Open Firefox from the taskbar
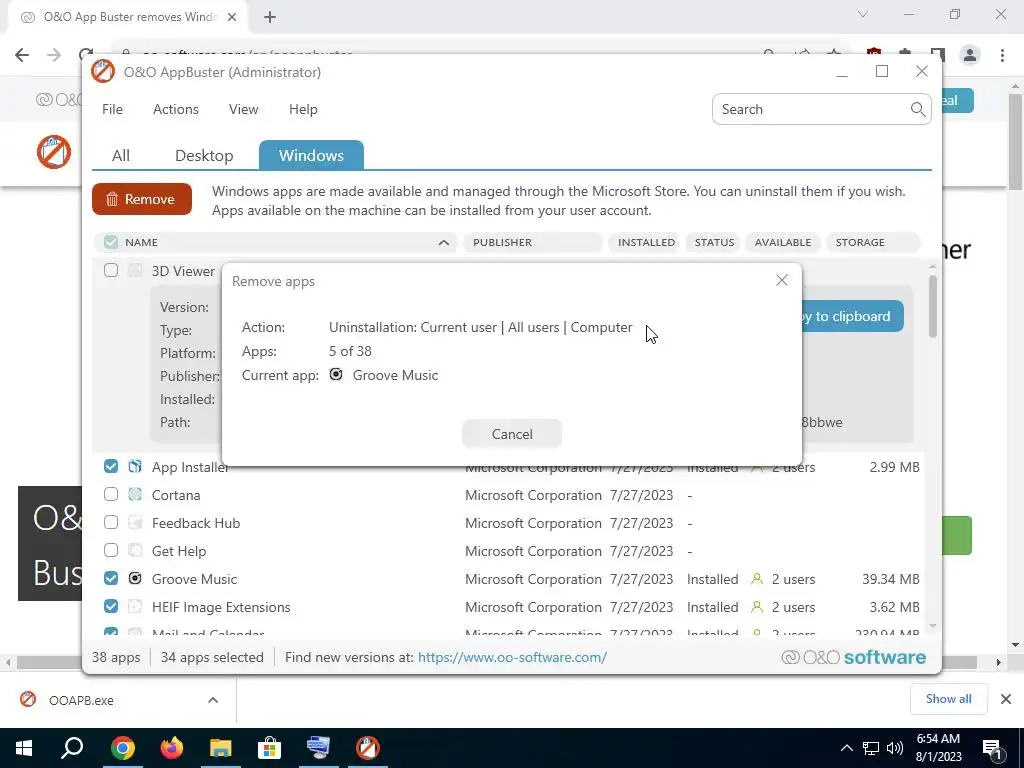Screen dimensions: 1024x768 171,748
